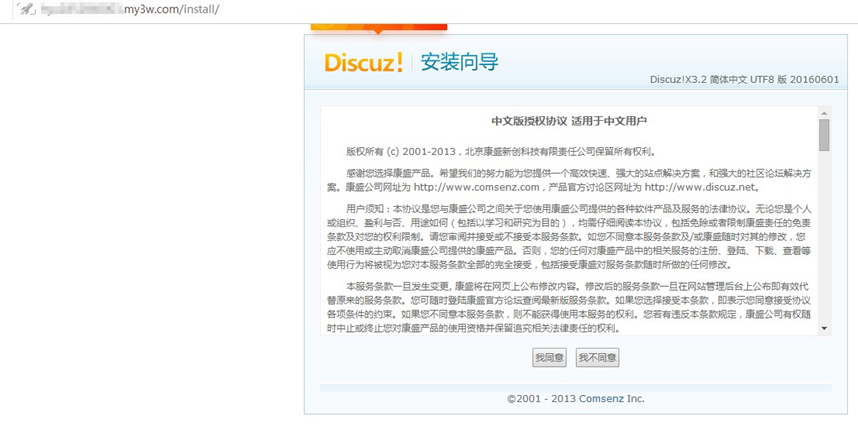Click the title 中文版授权协议 适用于中文用户
This screenshot has width=858, height=440.
click(569, 121)
